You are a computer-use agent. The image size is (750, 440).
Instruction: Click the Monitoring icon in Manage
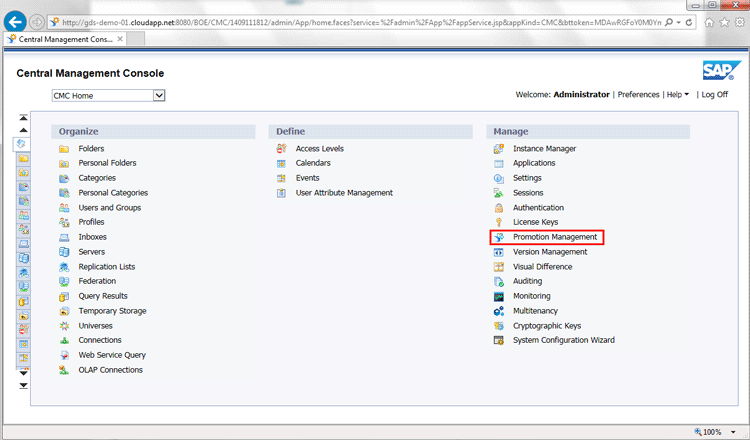[x=498, y=296]
